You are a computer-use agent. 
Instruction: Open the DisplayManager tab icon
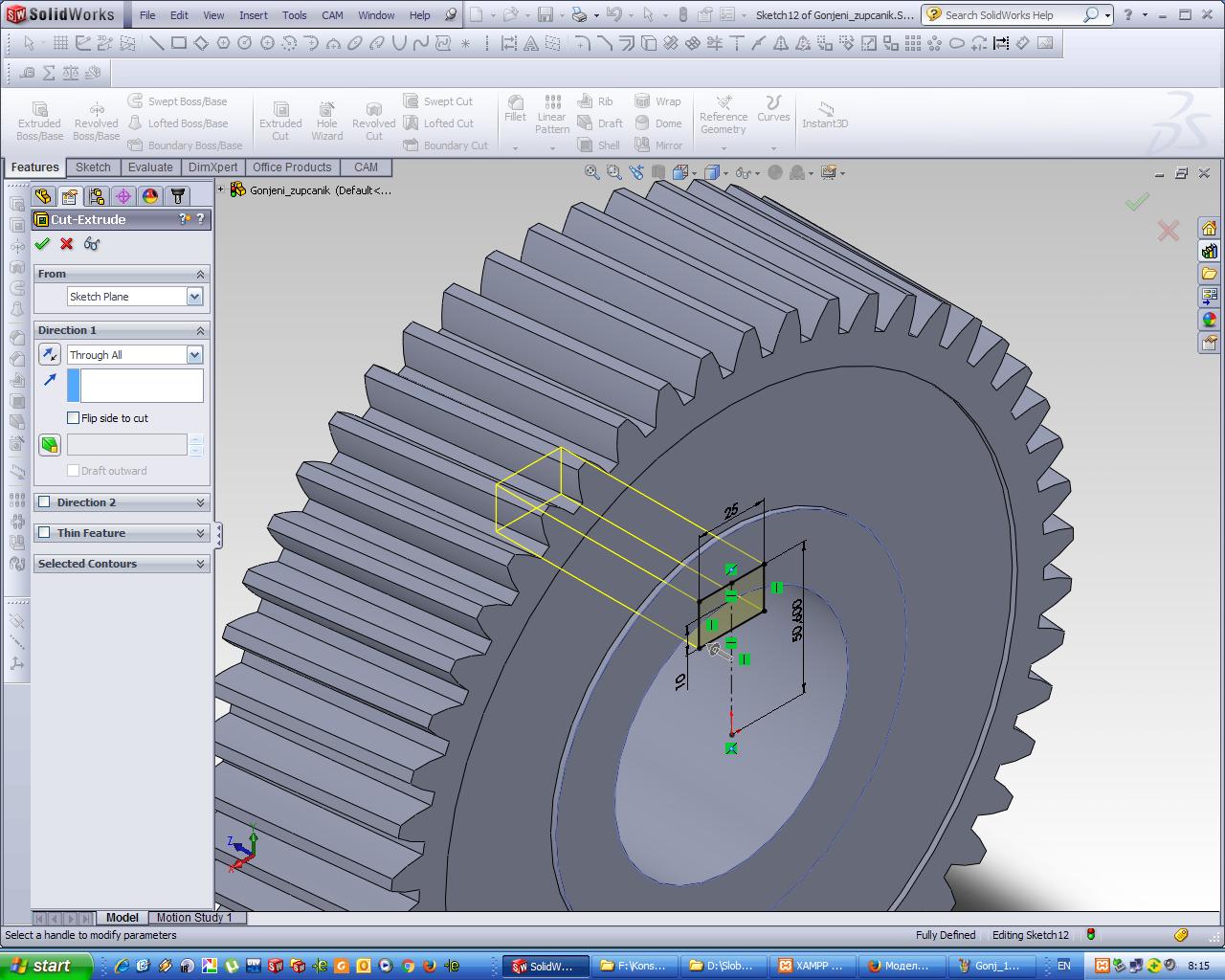[x=150, y=196]
